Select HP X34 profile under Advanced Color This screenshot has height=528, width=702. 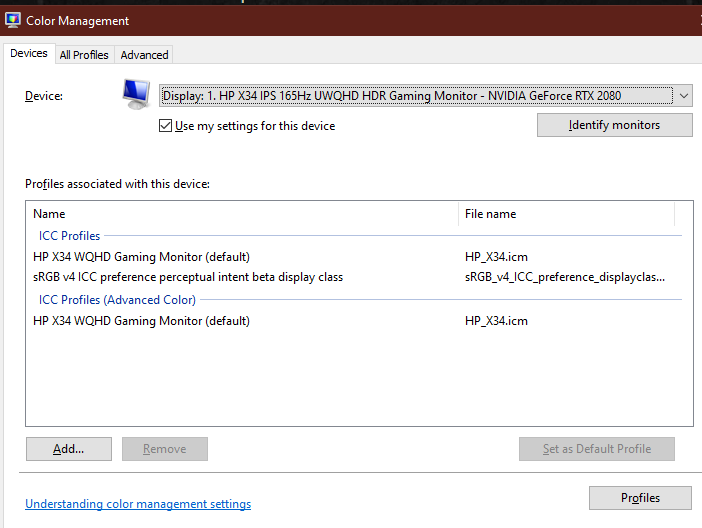(x=141, y=321)
